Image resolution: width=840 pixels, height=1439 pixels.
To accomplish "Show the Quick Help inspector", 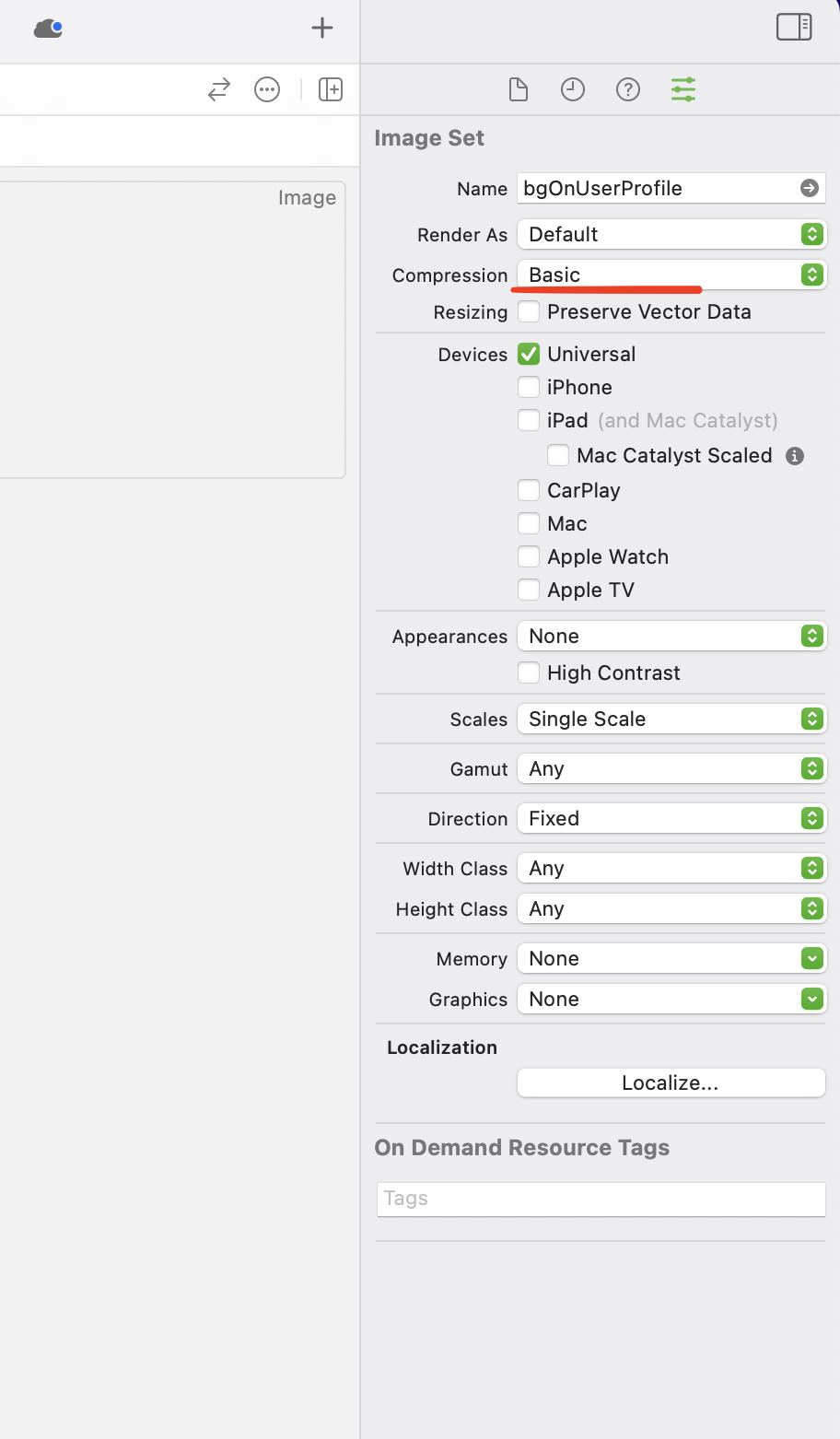I will (x=628, y=89).
